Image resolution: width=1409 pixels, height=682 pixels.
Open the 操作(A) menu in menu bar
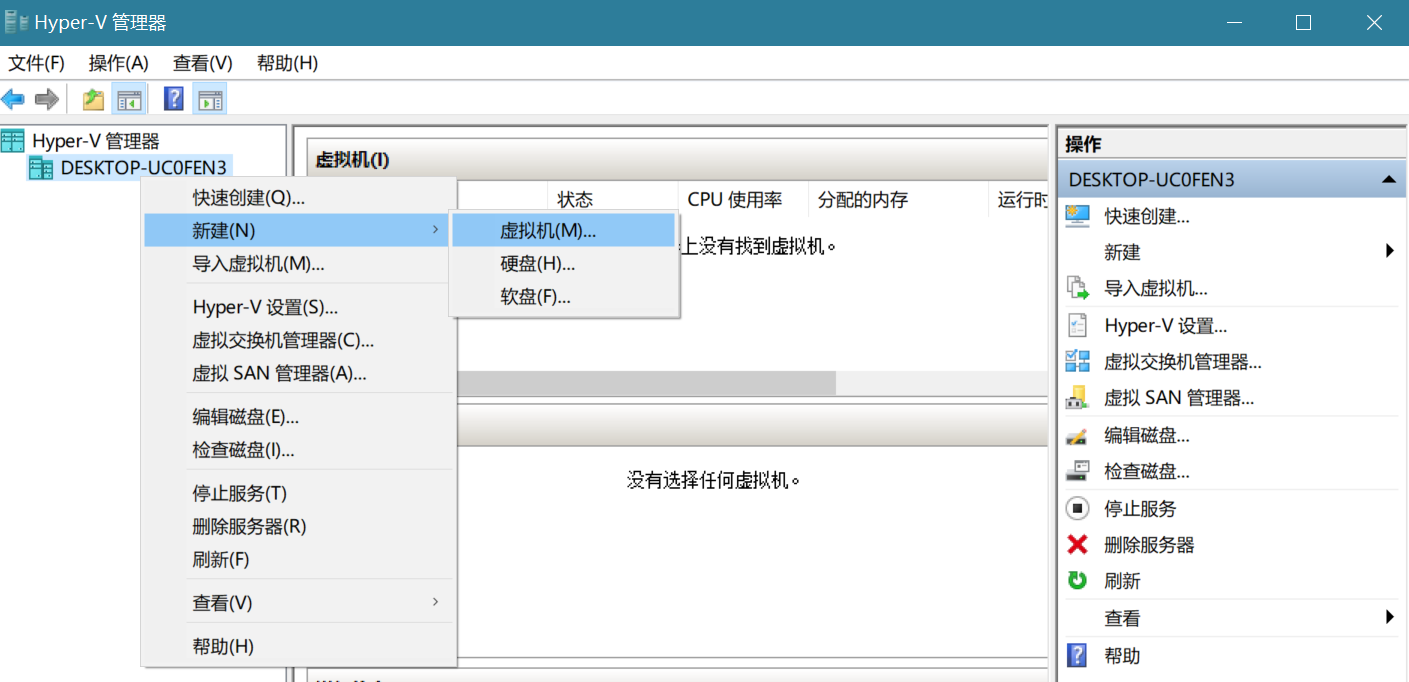click(118, 63)
